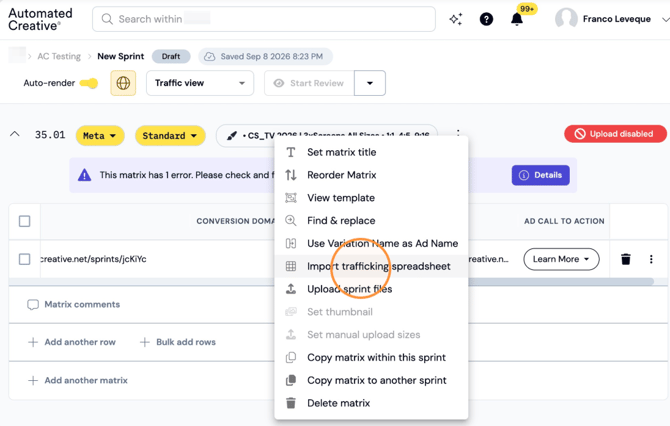This screenshot has width=670, height=426.
Task: Go to AC Testing breadcrumb
Action: click(x=59, y=56)
